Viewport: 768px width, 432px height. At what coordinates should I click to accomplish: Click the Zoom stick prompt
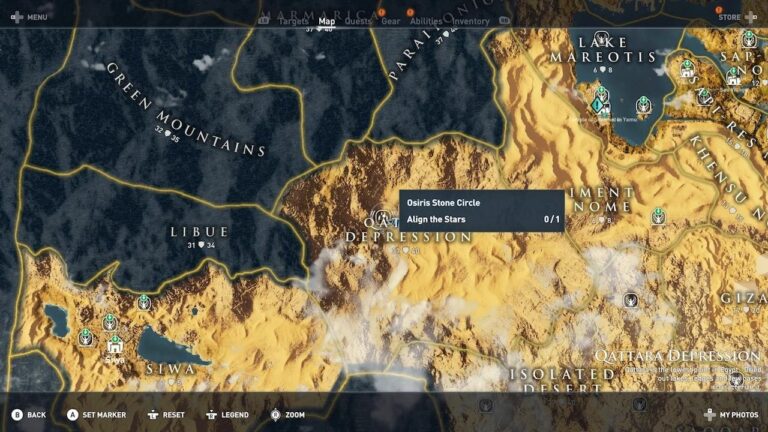coord(288,415)
